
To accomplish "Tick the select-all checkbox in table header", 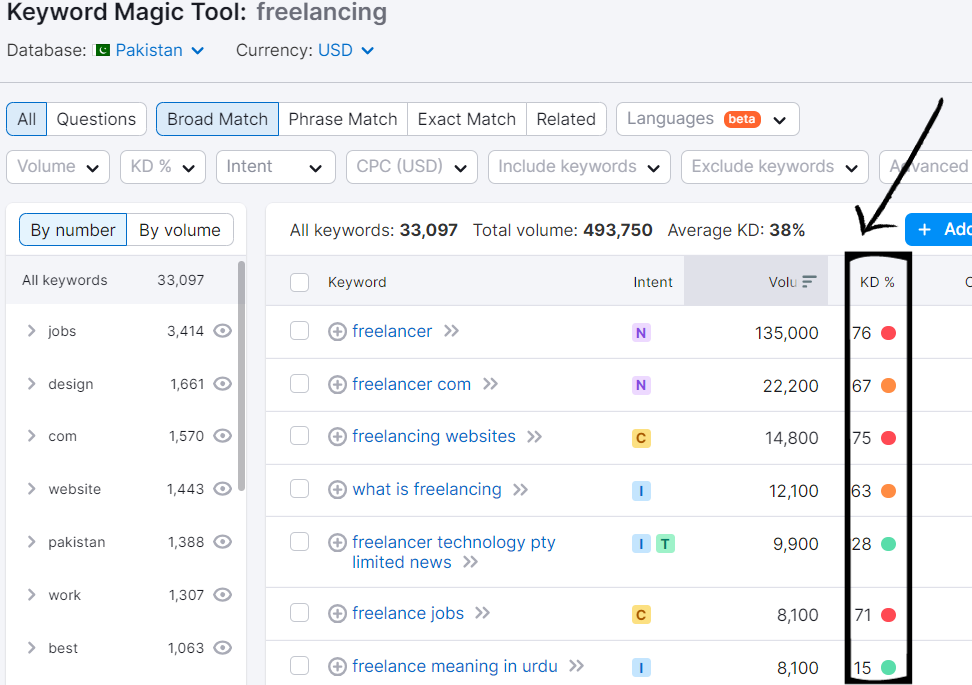I will 299,282.
